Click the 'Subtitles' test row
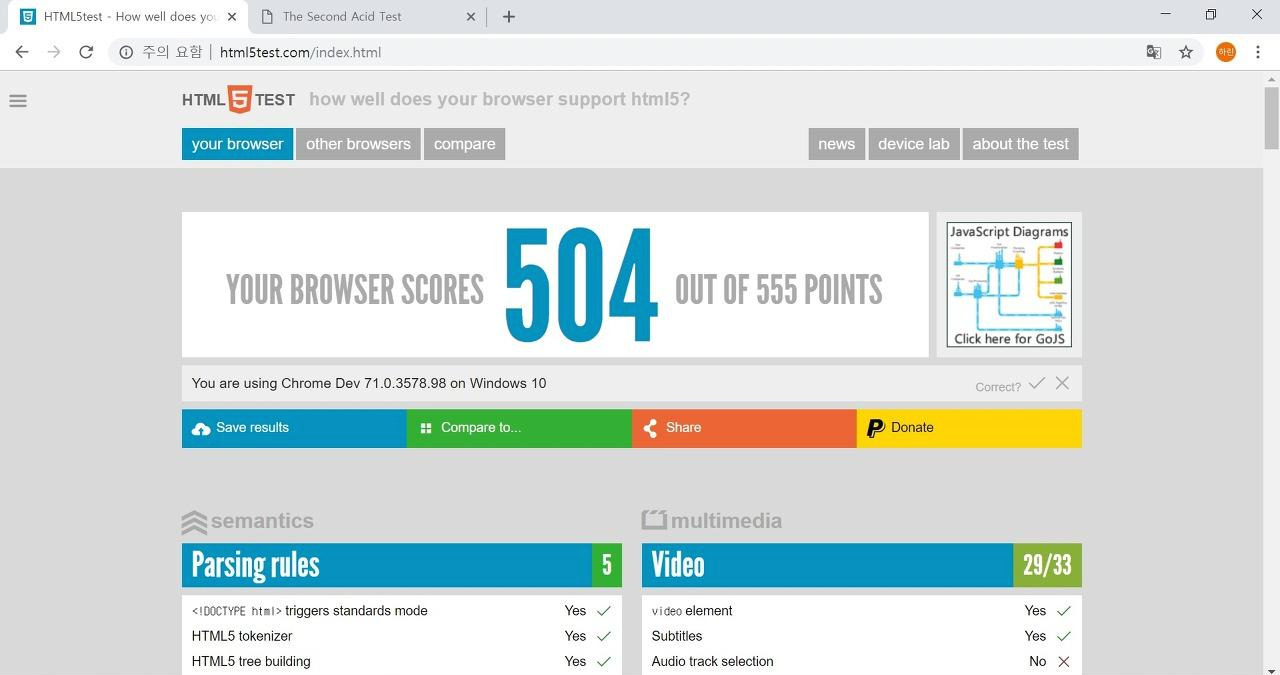This screenshot has width=1280, height=675. click(x=862, y=636)
